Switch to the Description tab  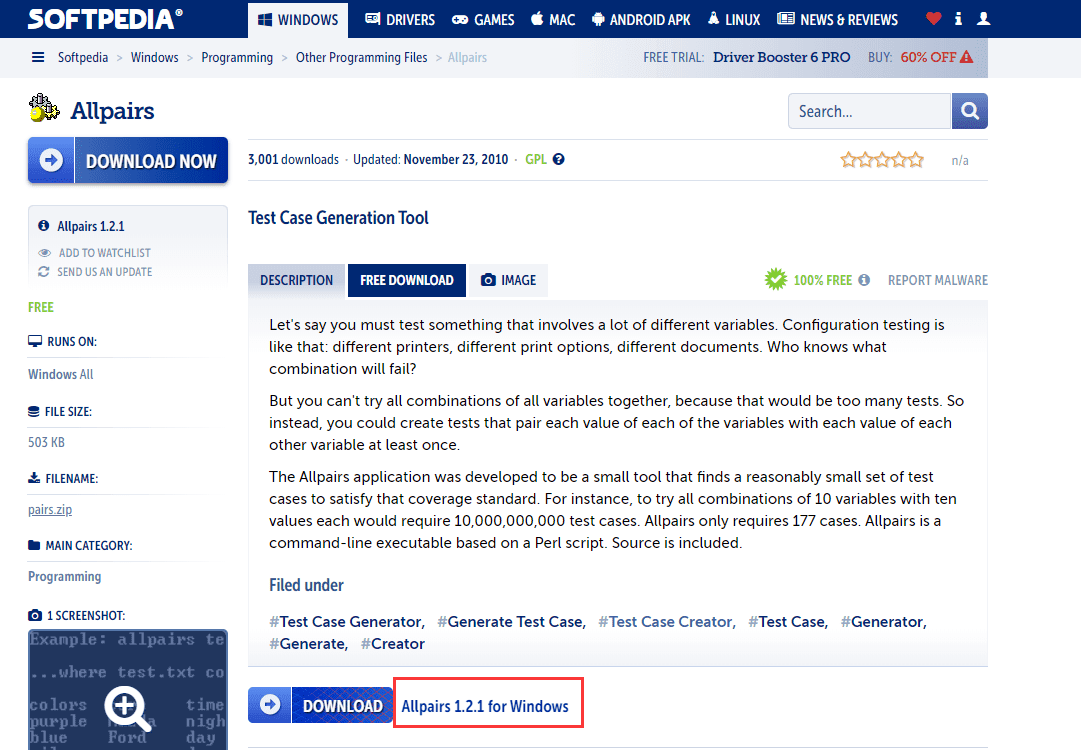tap(296, 281)
